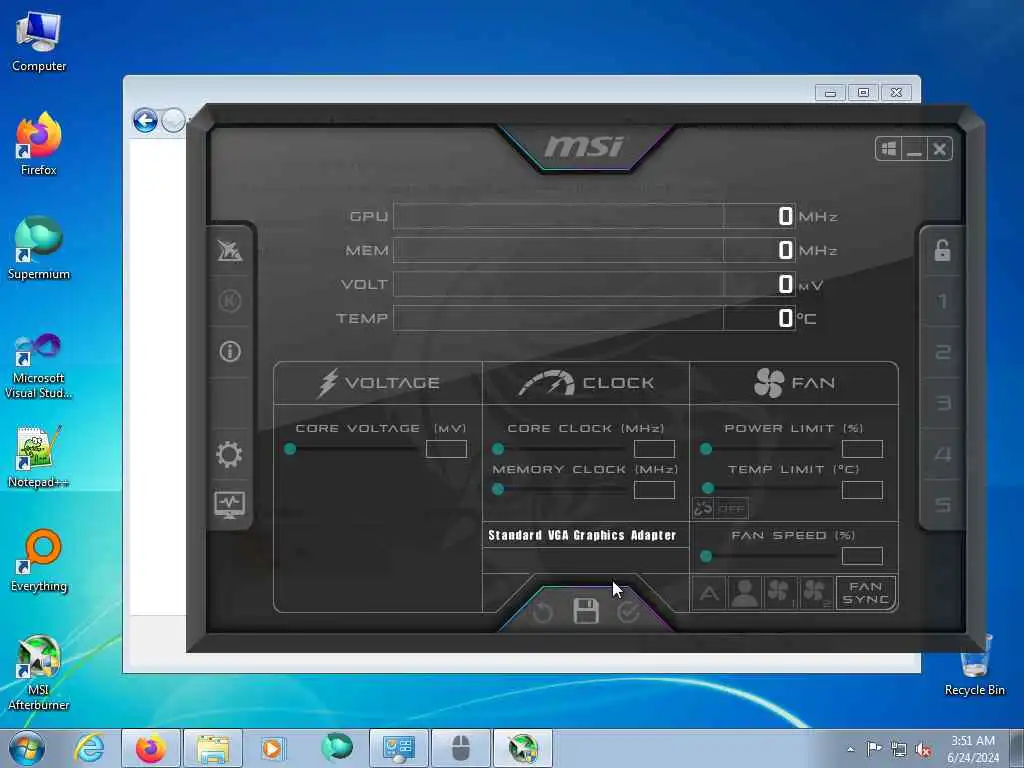Click the taskbar clock showing 3:51 AM

pos(973,749)
